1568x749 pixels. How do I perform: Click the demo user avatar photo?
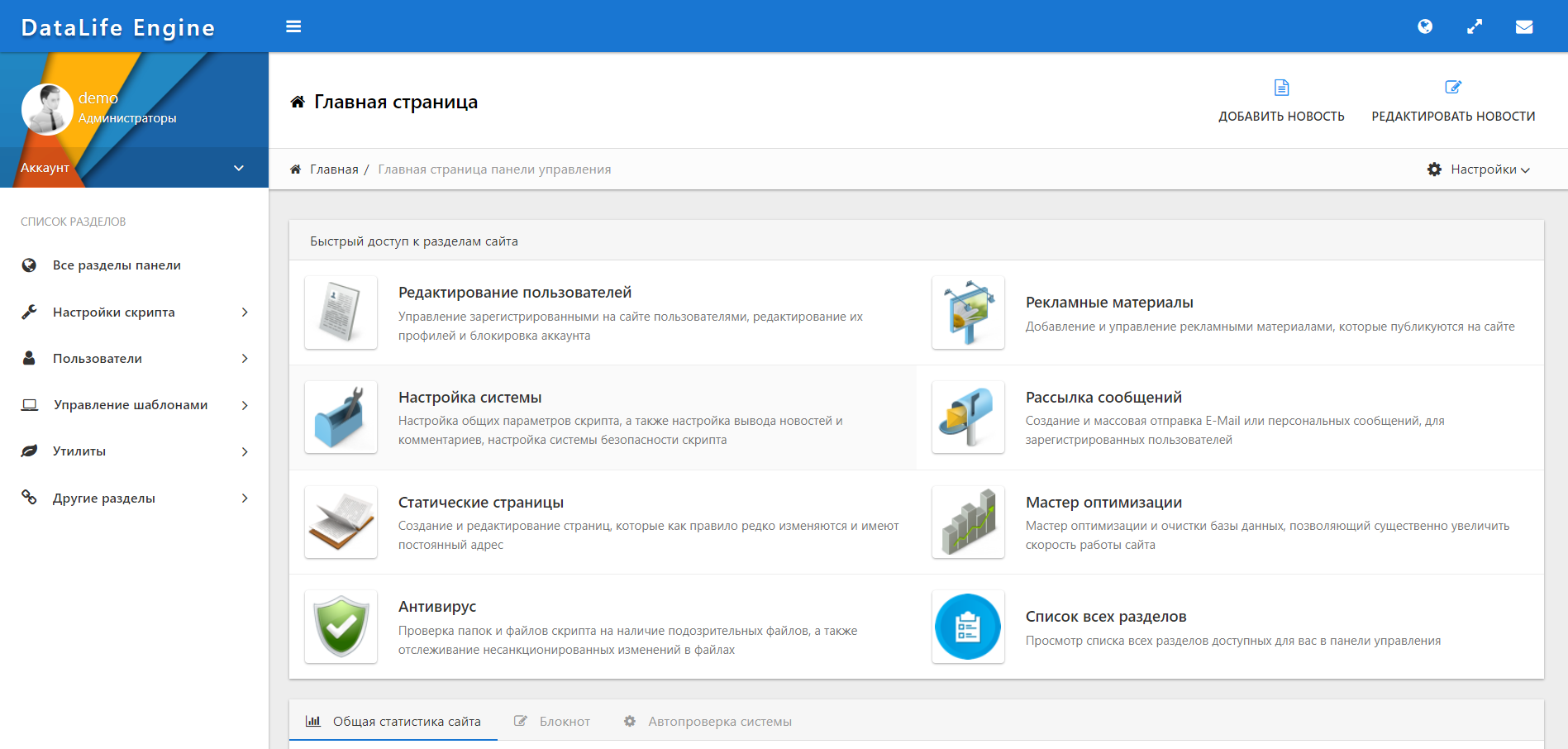click(x=47, y=109)
